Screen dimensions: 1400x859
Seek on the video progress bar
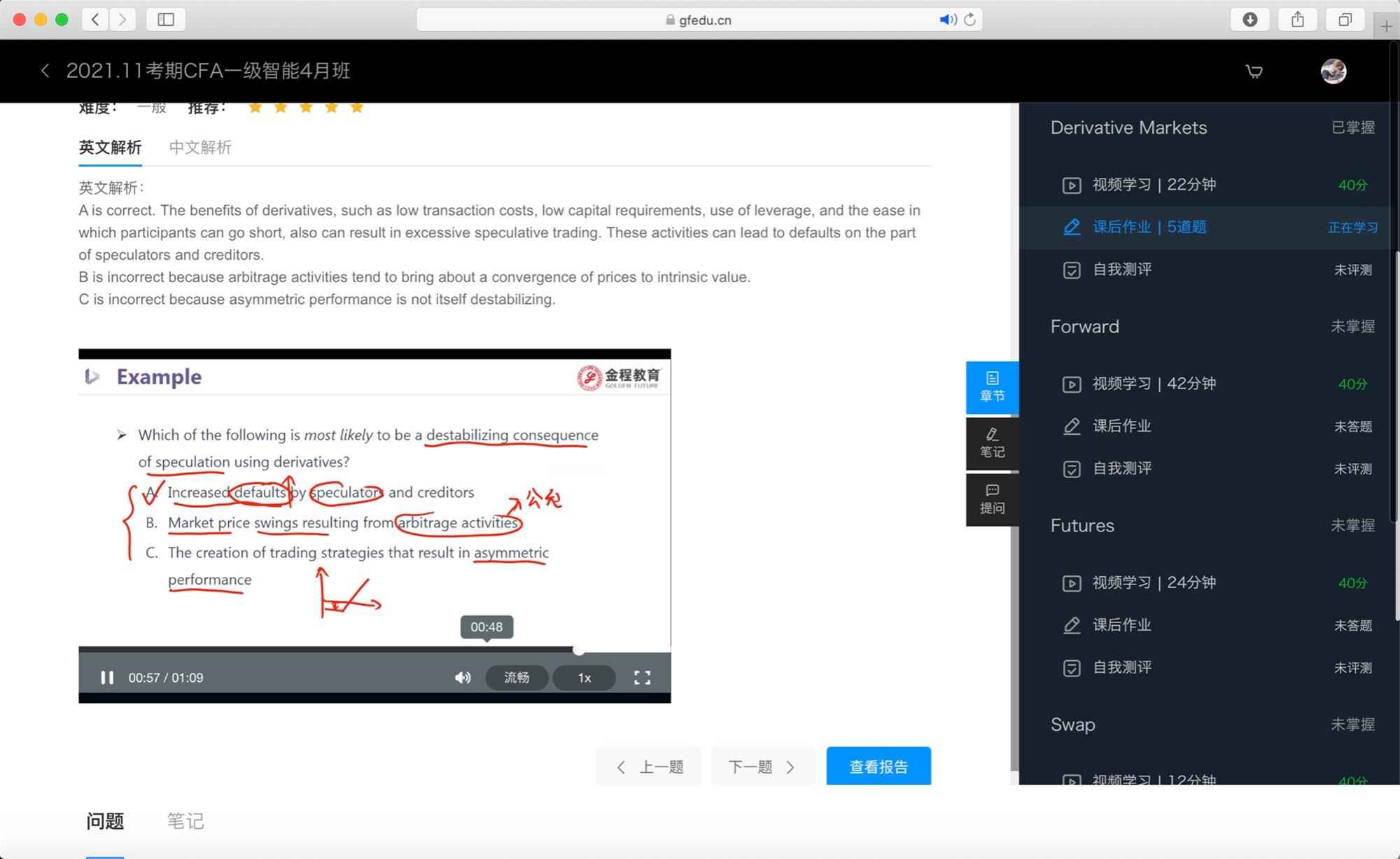[x=350, y=650]
